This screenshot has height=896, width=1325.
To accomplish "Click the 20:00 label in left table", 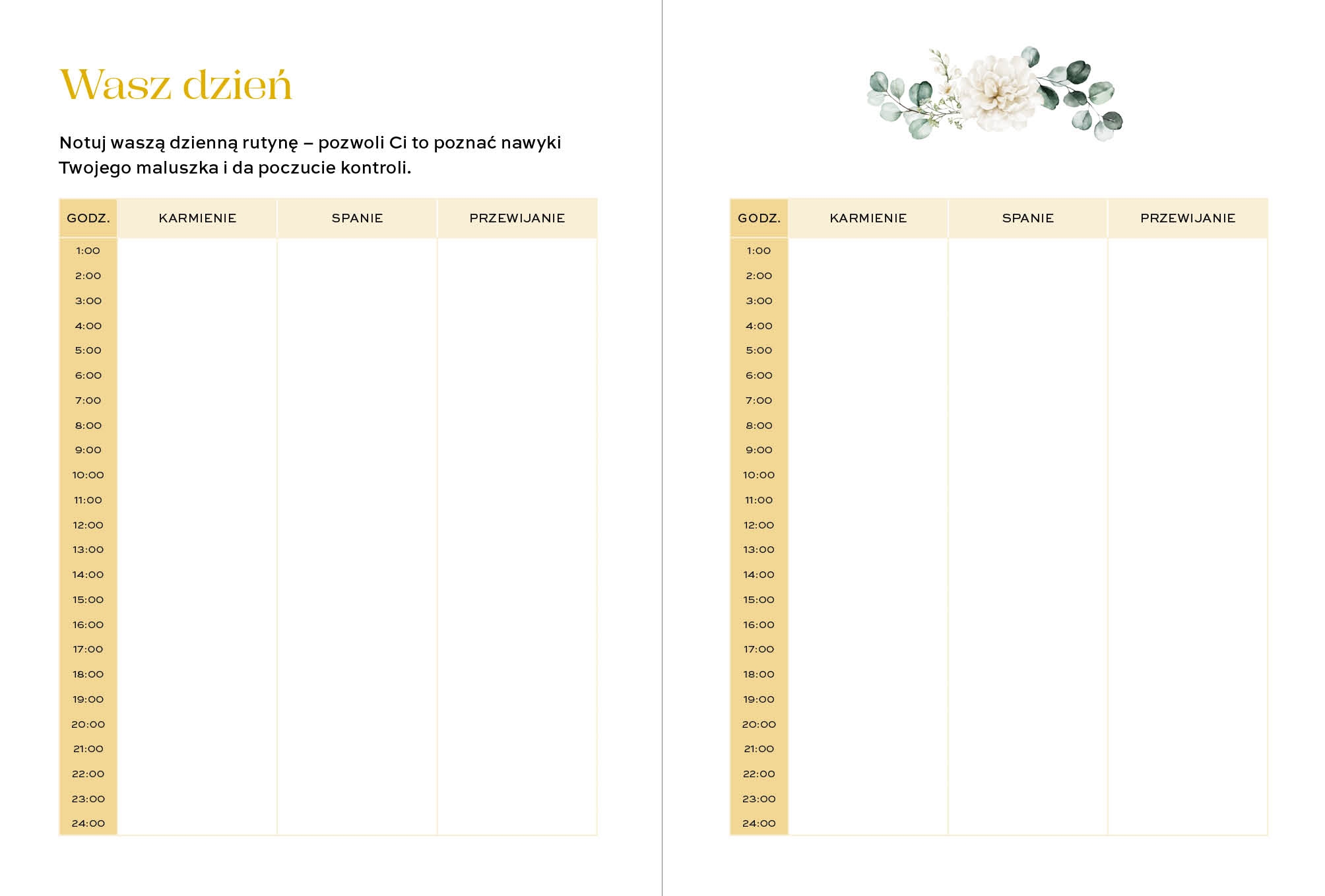I will [x=88, y=724].
